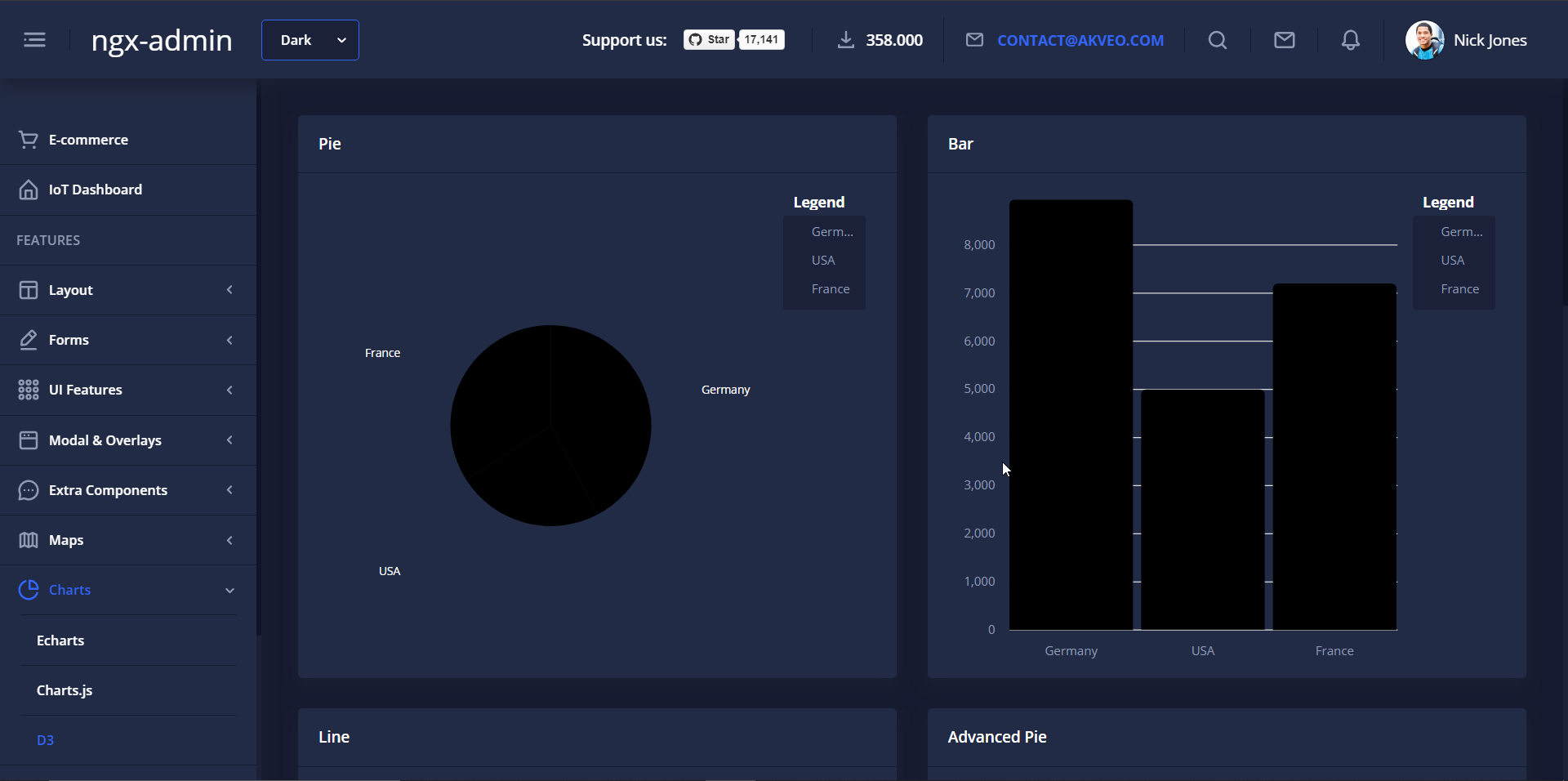Screen dimensions: 1568x781
Task: Click the E-commerce cart icon
Action: pyautogui.click(x=29, y=140)
